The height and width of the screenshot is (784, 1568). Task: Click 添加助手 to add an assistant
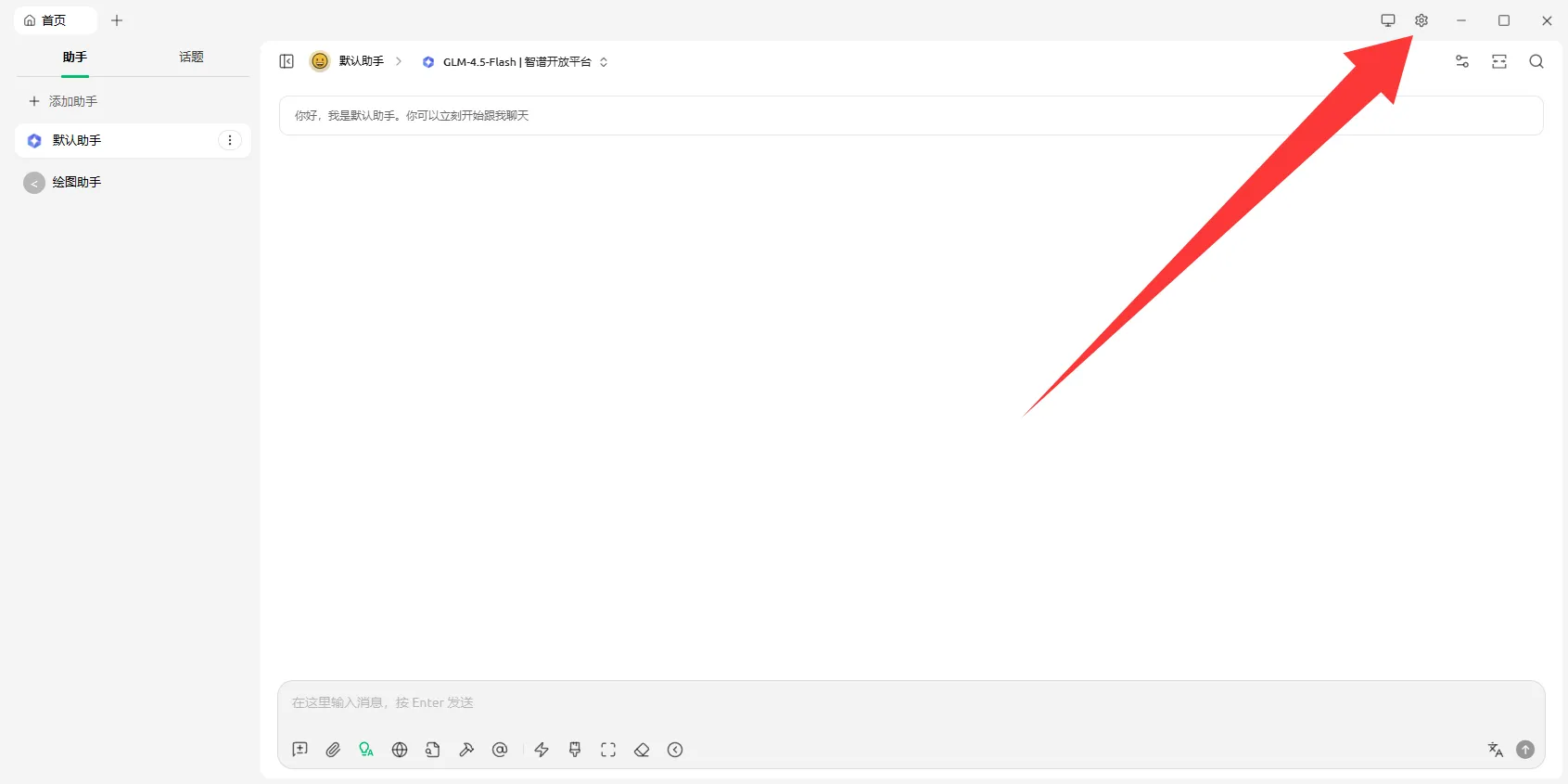pos(64,101)
